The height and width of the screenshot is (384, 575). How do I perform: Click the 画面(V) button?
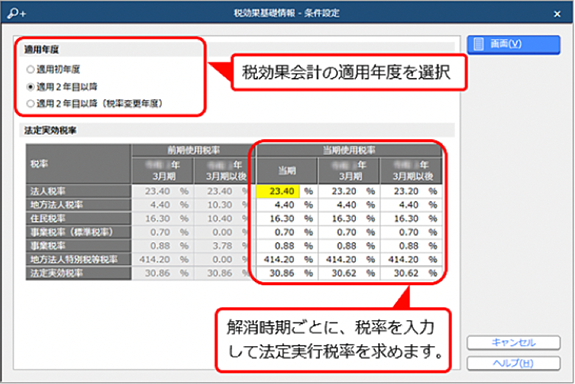click(x=513, y=44)
